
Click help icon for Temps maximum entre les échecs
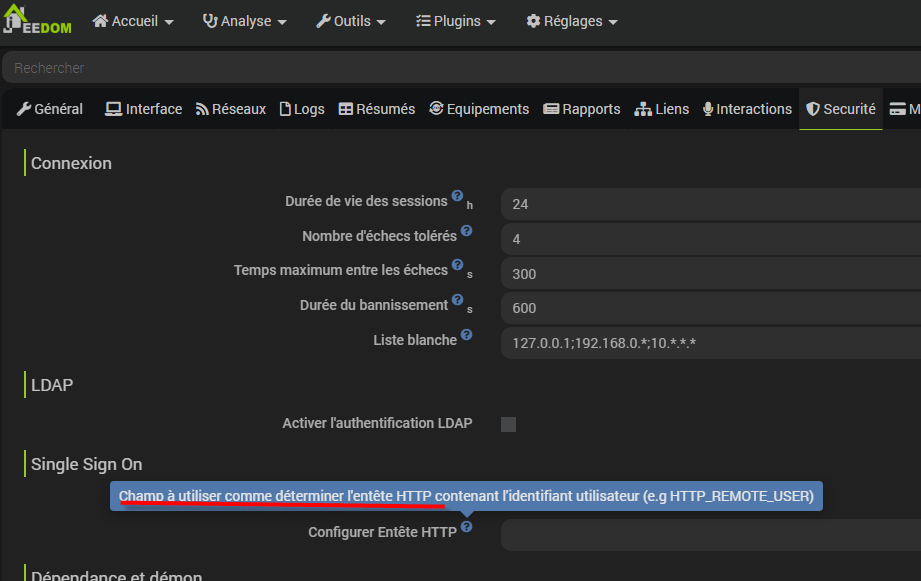(x=458, y=264)
